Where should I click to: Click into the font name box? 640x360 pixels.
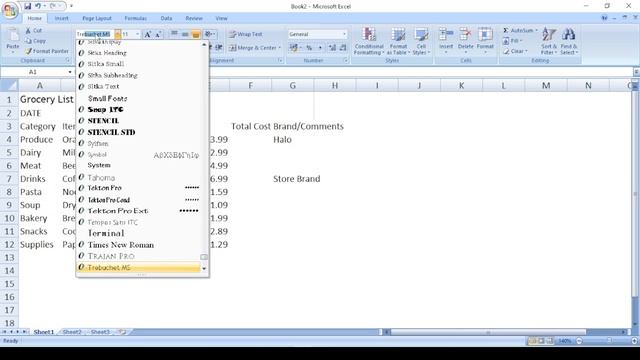click(94, 34)
